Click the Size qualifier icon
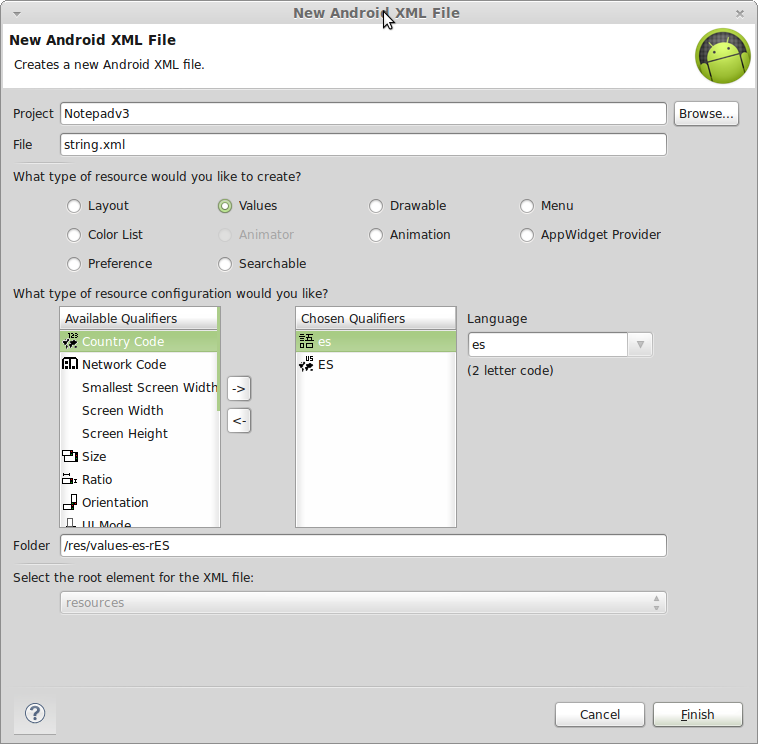 point(70,456)
